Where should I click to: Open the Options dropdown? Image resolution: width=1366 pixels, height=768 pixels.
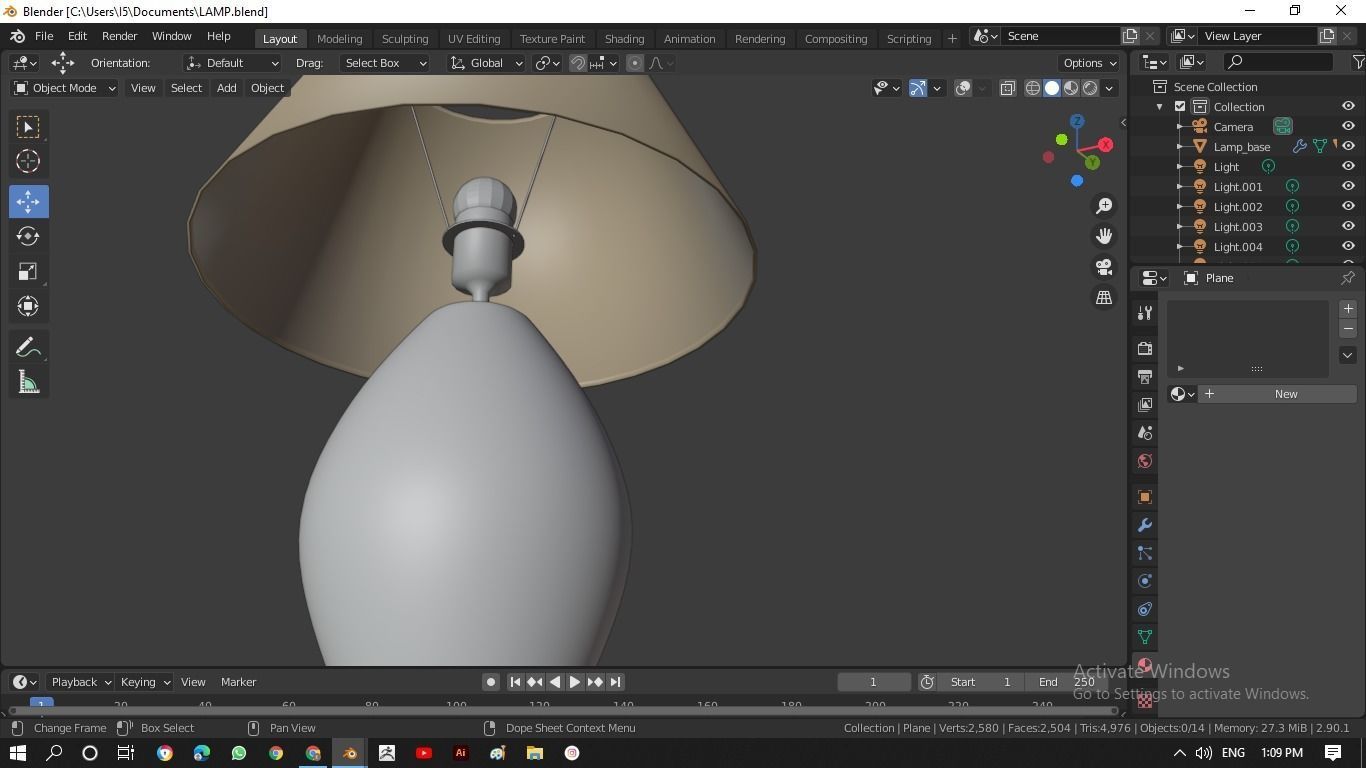click(1090, 63)
